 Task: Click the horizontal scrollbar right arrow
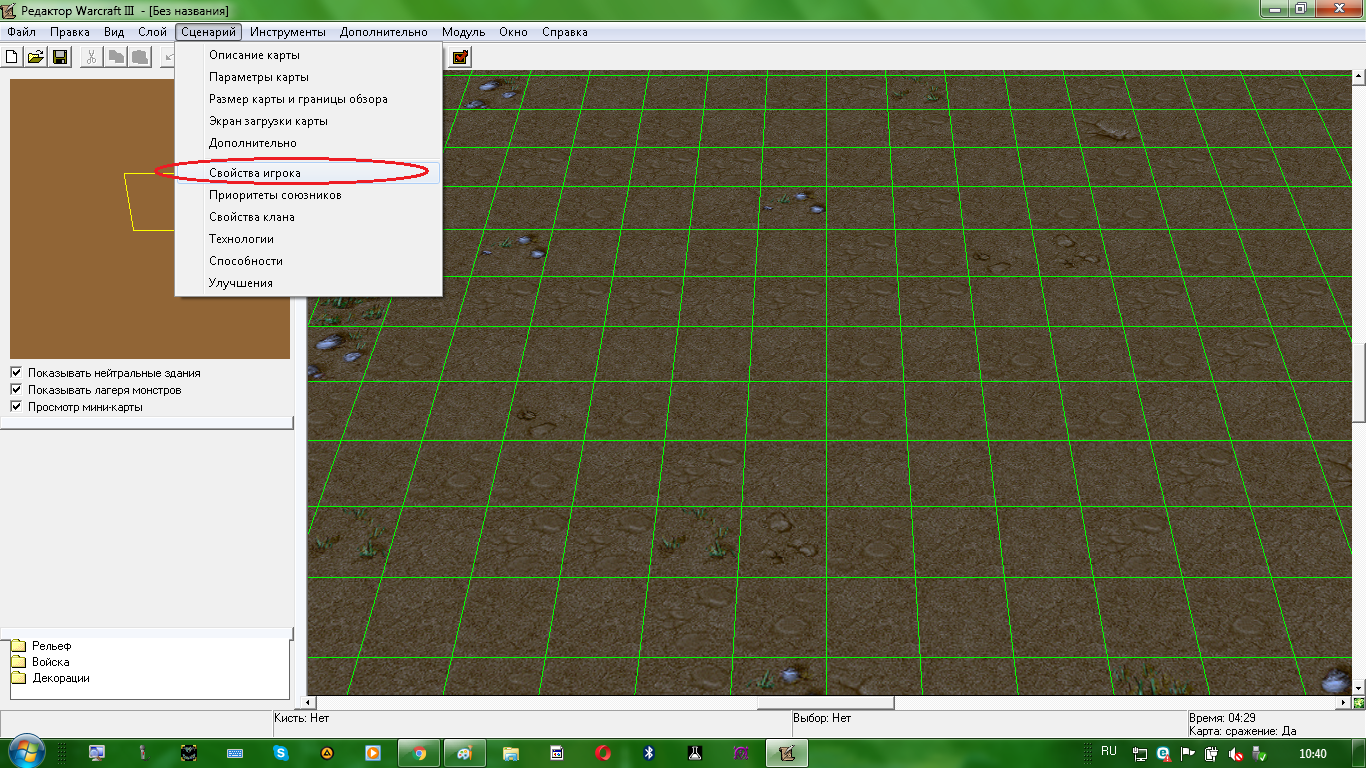click(x=1345, y=703)
